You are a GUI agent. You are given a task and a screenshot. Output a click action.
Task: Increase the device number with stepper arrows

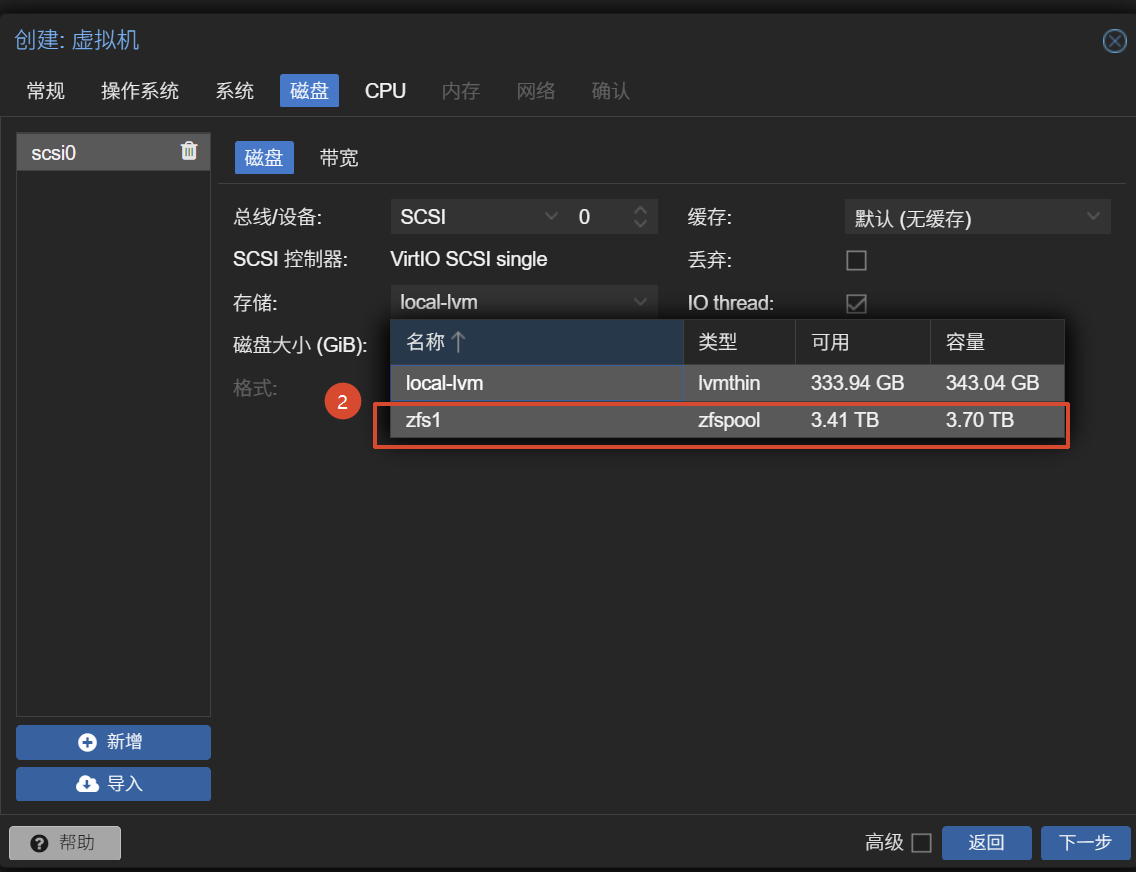point(640,210)
